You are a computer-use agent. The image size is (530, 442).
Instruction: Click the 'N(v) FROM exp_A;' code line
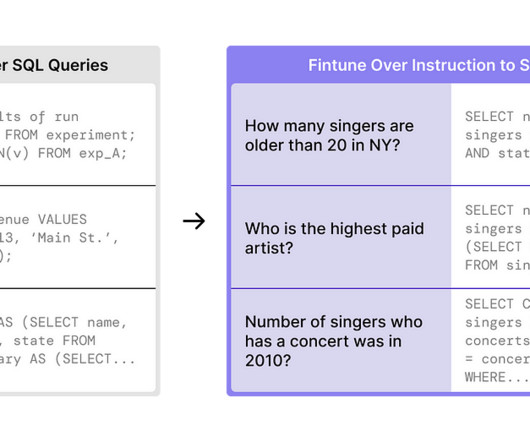click(x=63, y=153)
